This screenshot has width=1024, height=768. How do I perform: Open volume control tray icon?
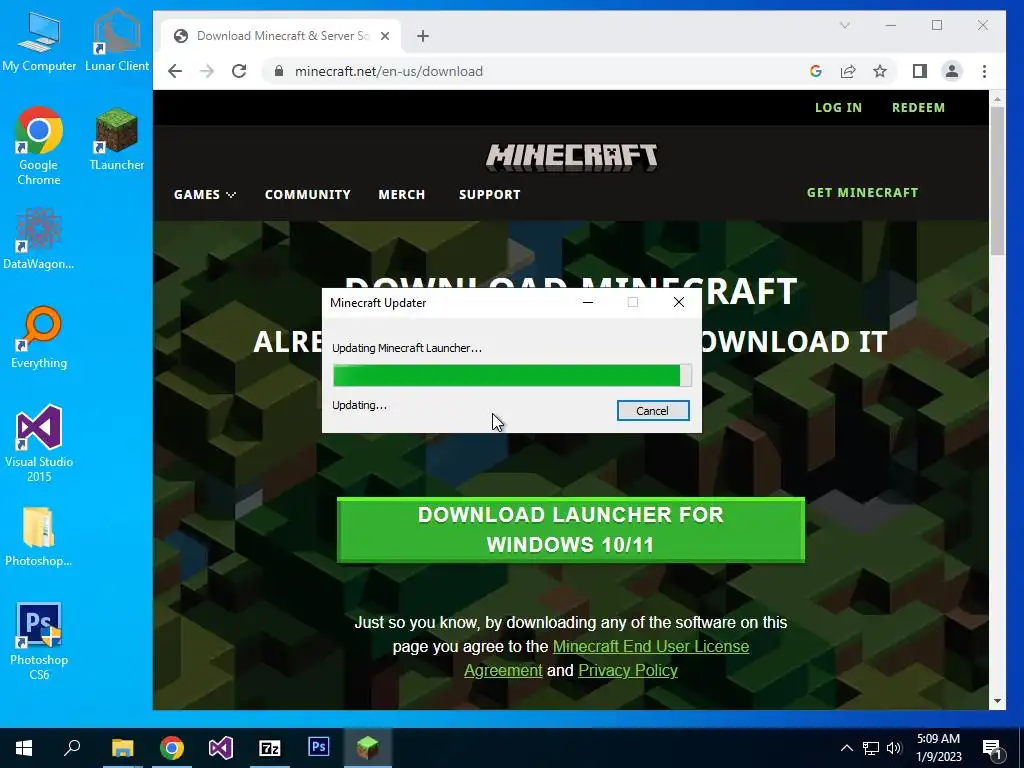tap(894, 748)
